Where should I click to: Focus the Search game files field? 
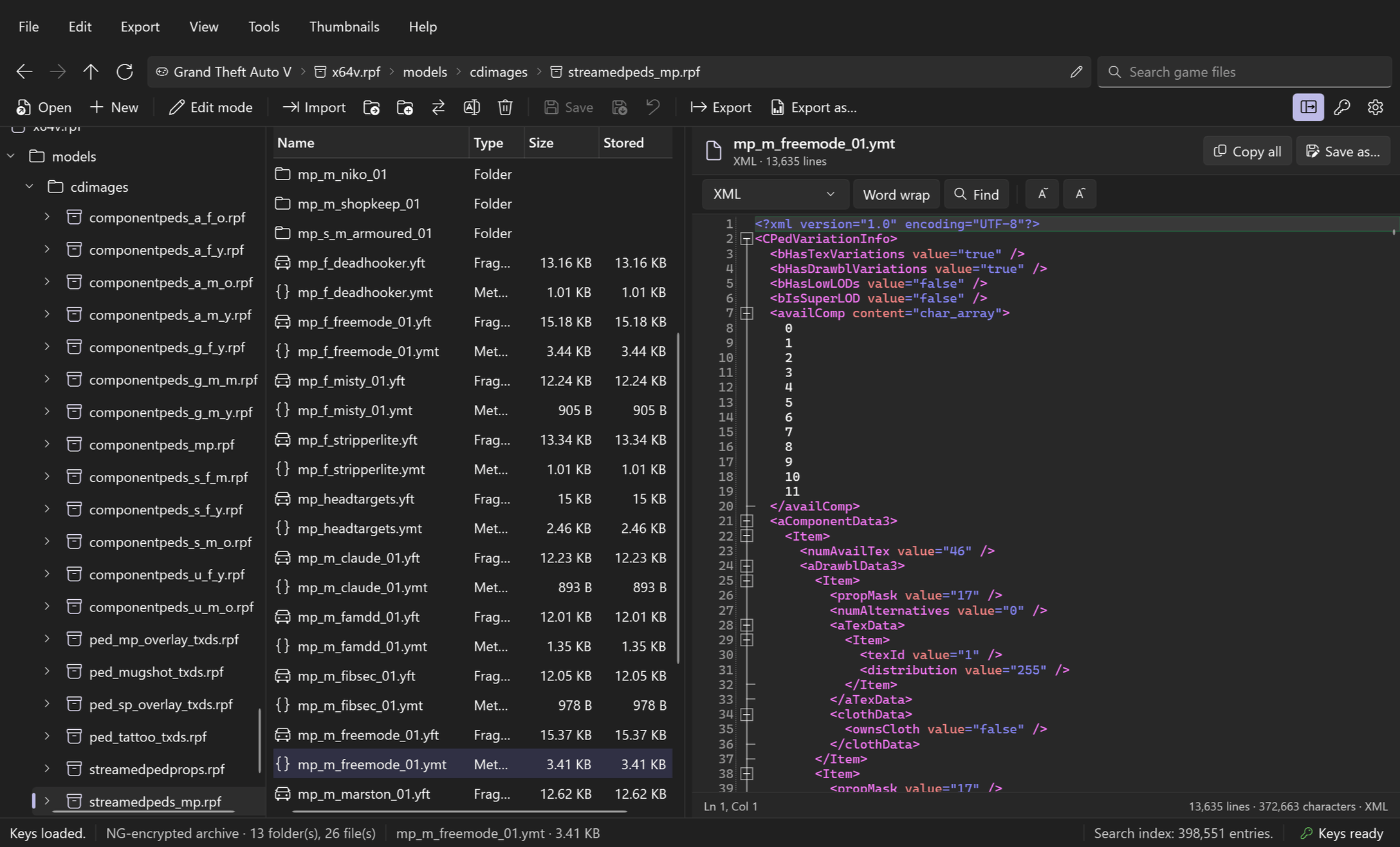(1244, 71)
